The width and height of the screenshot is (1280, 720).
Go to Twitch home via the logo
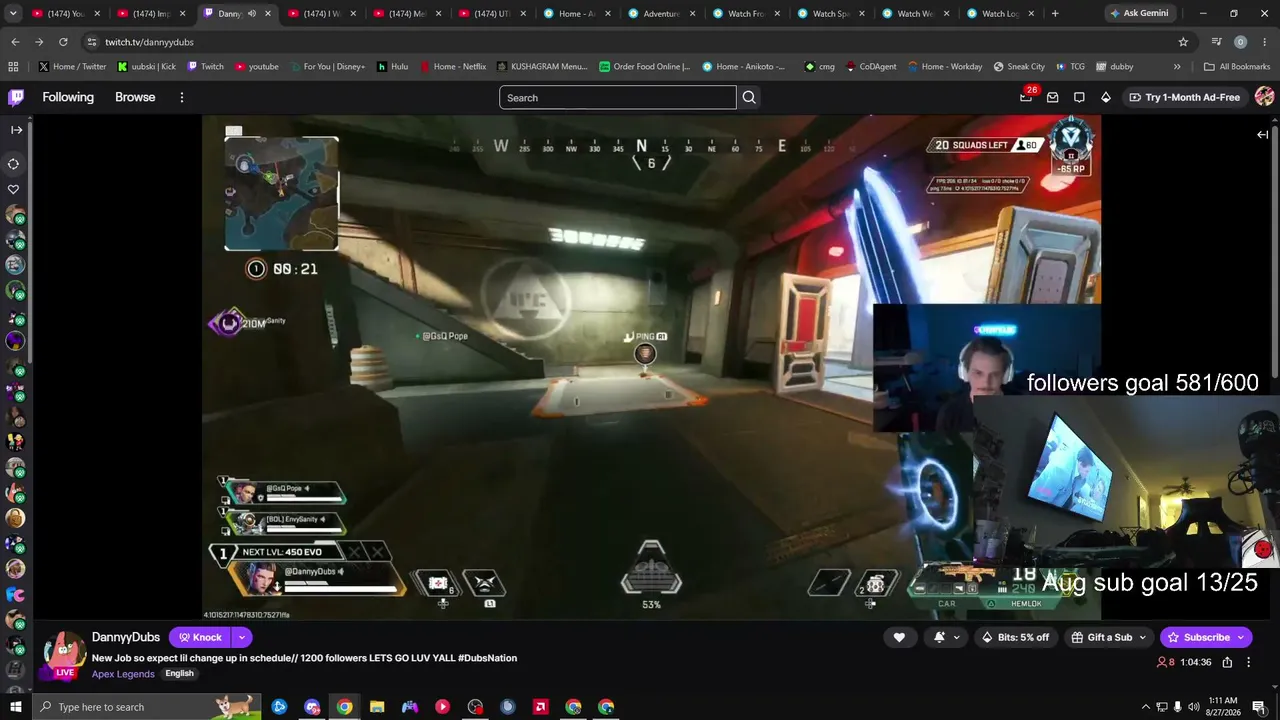[16, 97]
